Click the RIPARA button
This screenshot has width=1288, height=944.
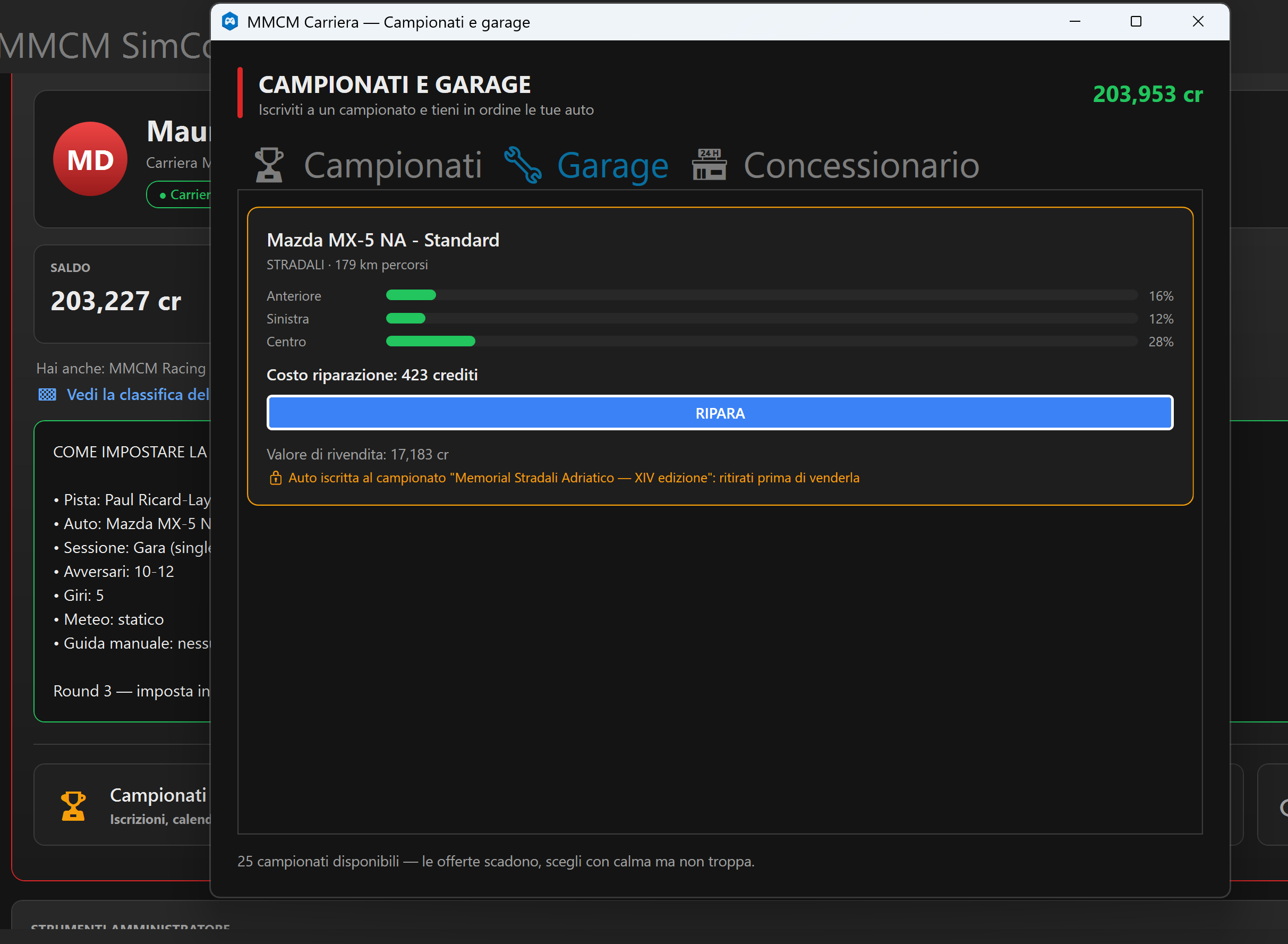tap(720, 413)
